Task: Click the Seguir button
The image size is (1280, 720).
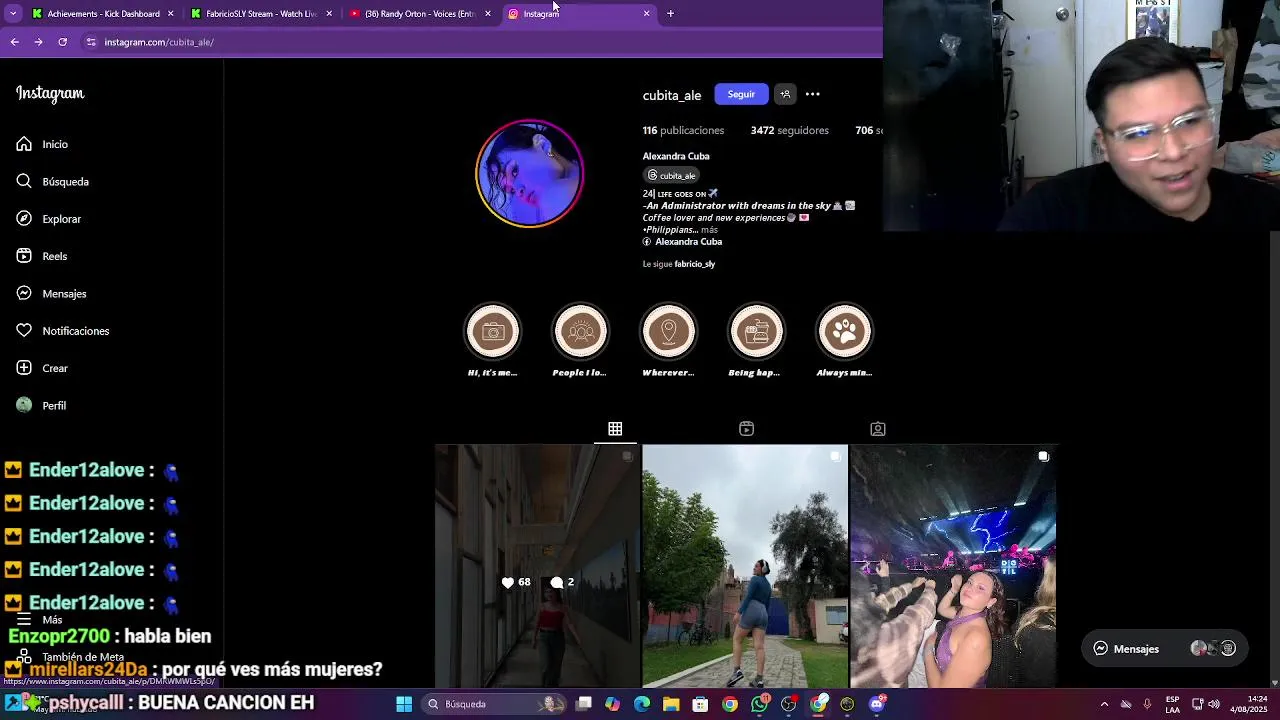Action: [x=741, y=94]
